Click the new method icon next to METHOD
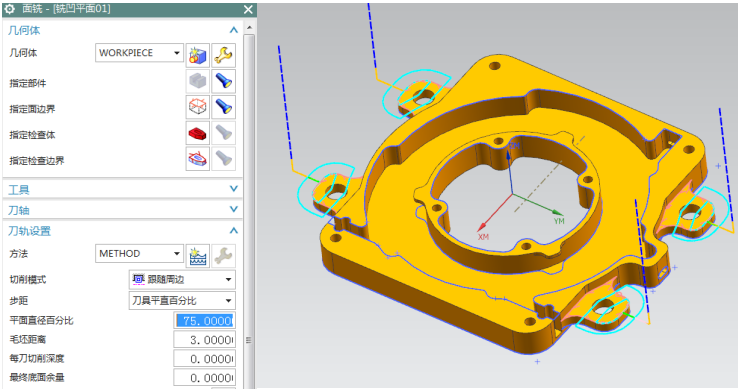The image size is (738, 390). coord(198,256)
